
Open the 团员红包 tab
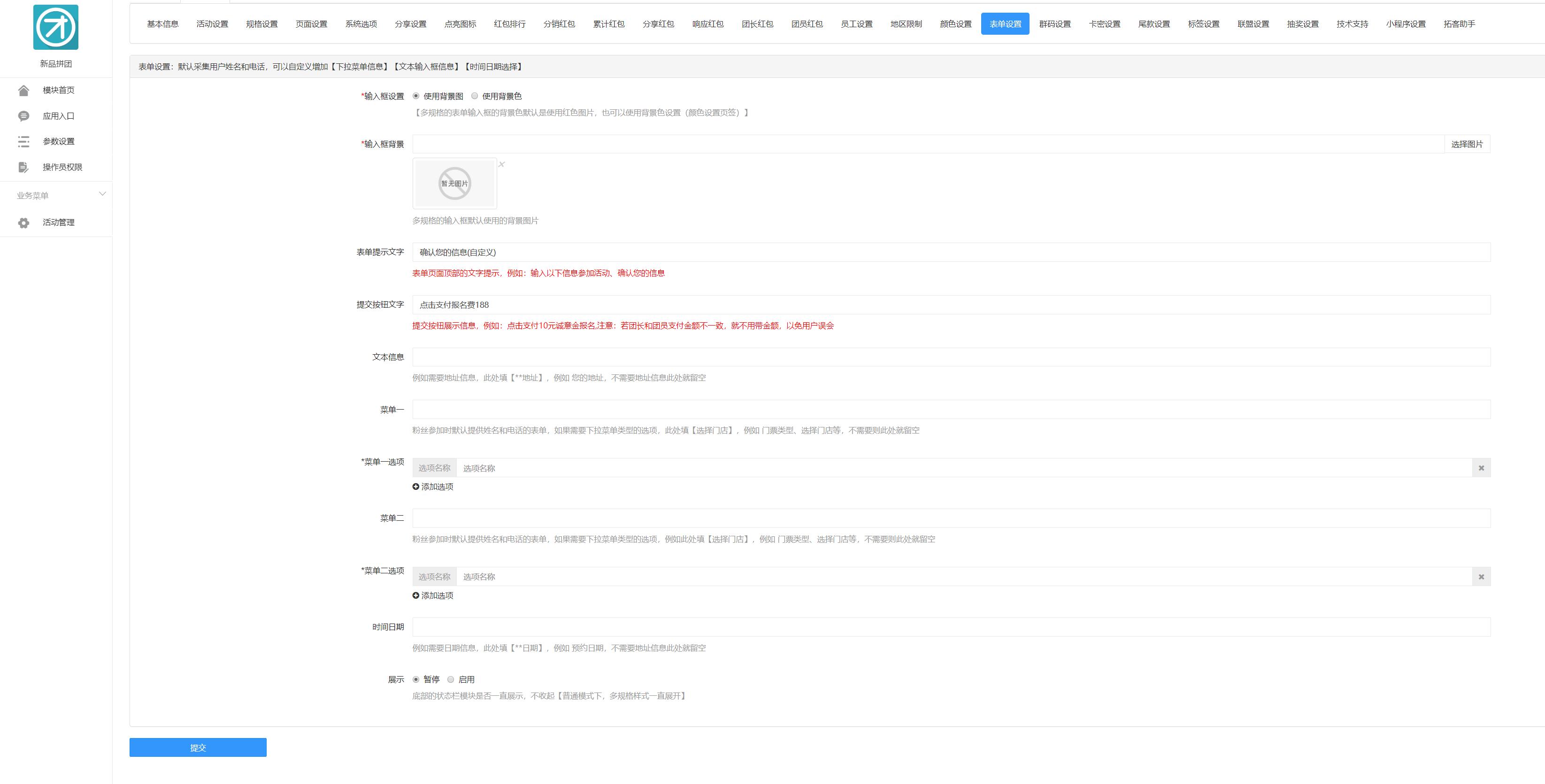pos(807,24)
